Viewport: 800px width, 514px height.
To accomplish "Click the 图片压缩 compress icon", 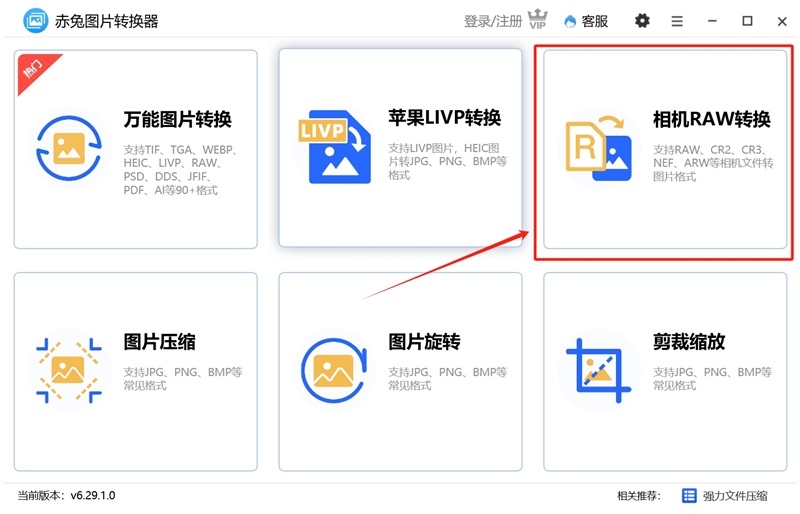I will pos(69,370).
